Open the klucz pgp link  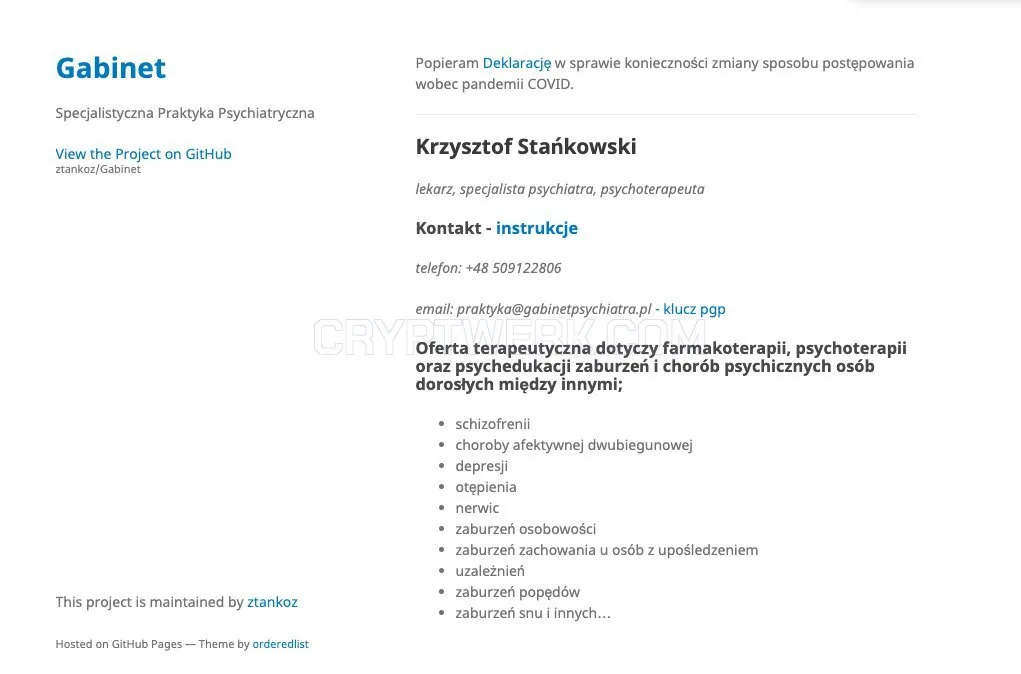[x=694, y=309]
